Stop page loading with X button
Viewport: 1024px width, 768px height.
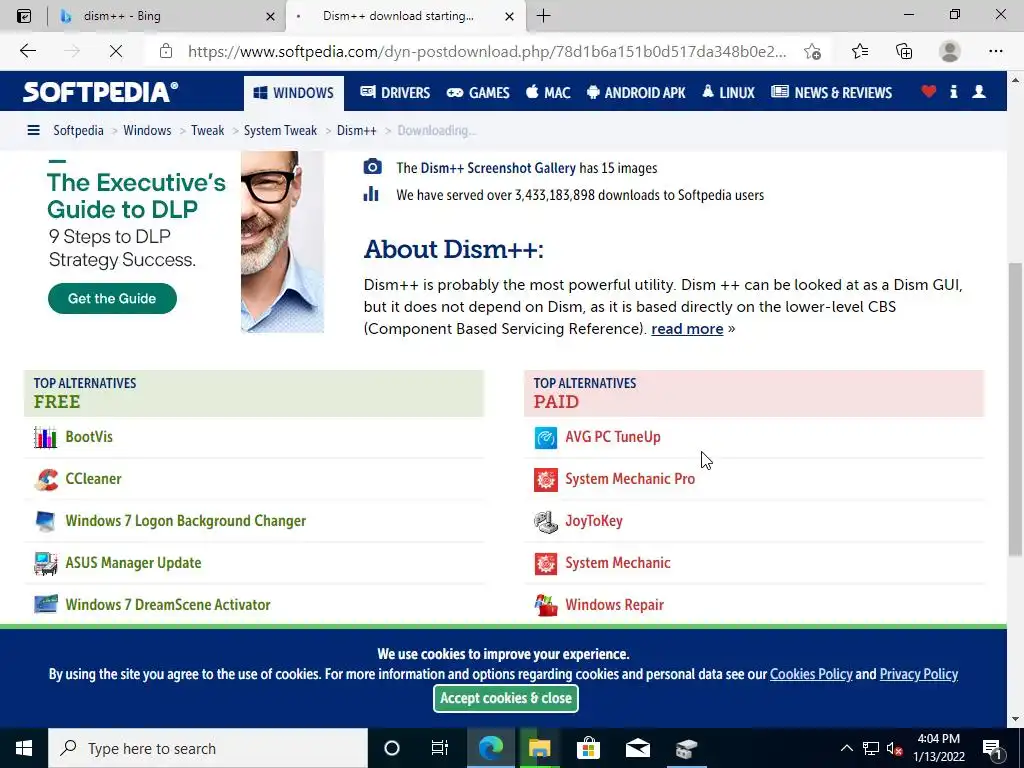tap(116, 51)
